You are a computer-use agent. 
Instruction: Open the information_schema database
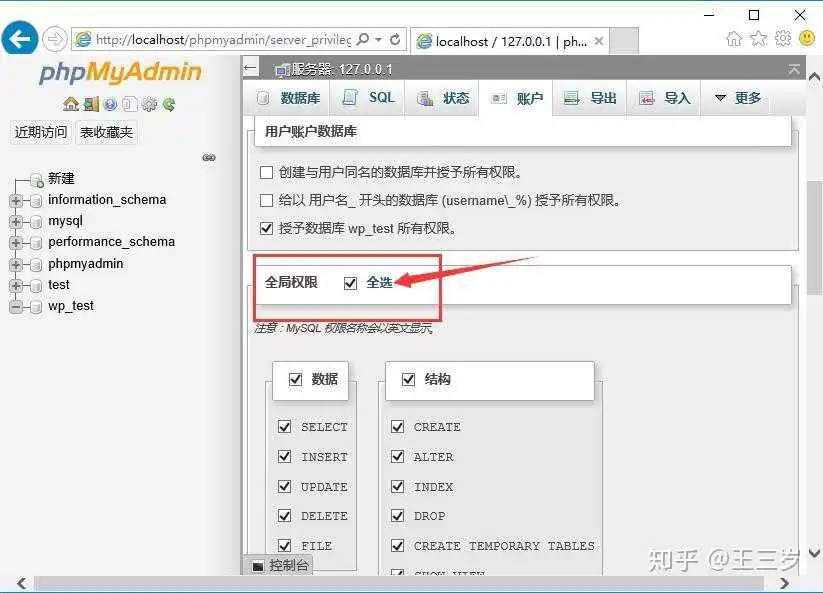click(x=107, y=200)
